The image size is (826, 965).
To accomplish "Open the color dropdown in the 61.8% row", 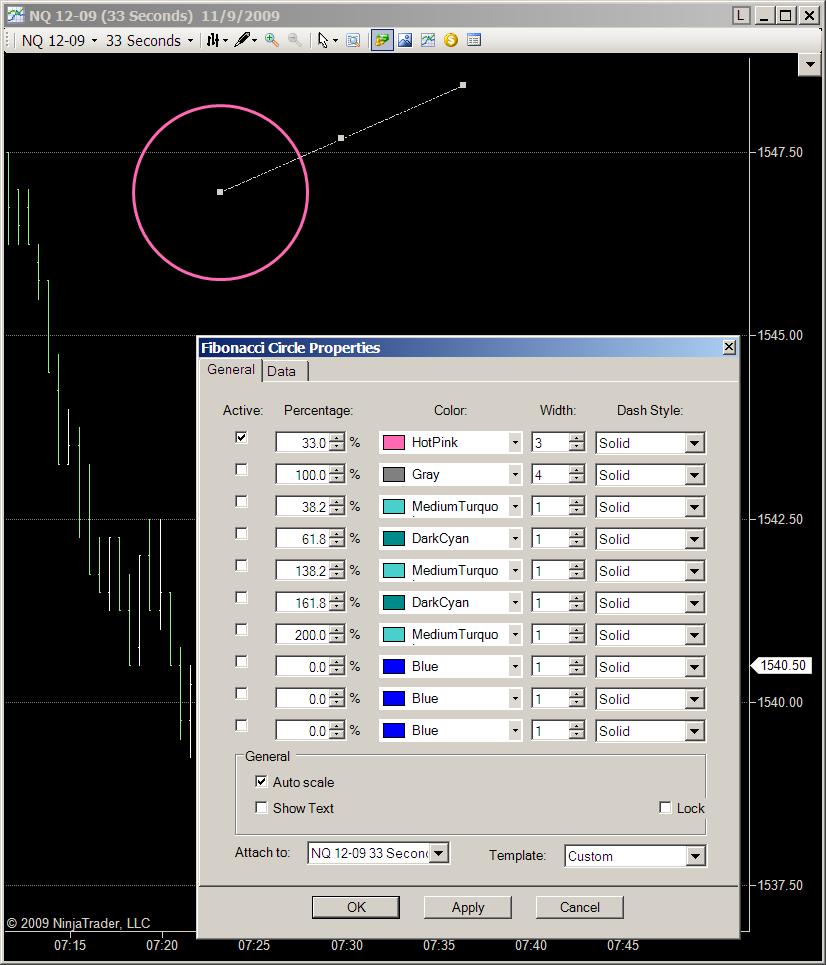I will 515,539.
